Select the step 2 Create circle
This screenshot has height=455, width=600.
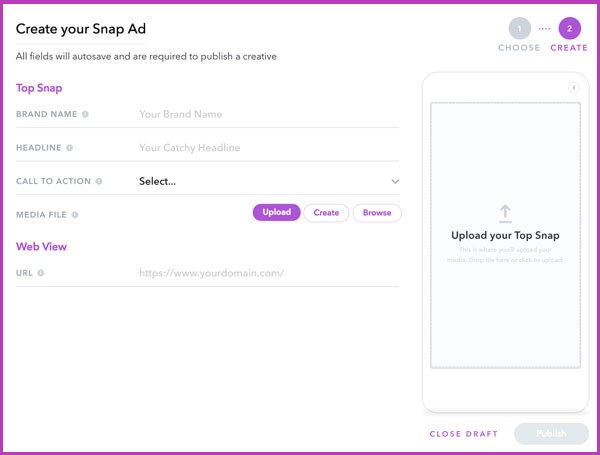tap(569, 29)
